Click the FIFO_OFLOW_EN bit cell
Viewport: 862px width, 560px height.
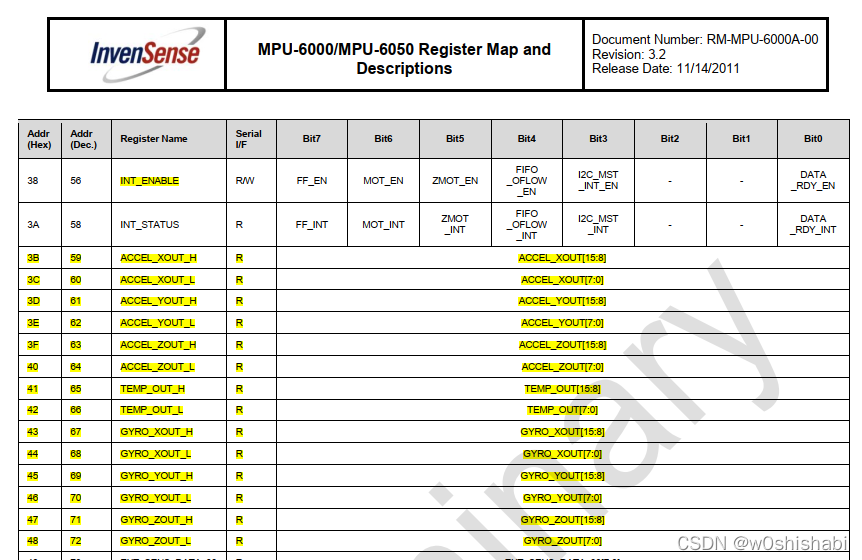(x=527, y=181)
